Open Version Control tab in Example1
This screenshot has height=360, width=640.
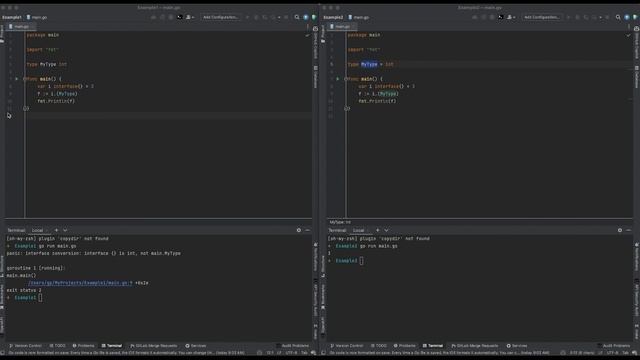[x=25, y=346]
